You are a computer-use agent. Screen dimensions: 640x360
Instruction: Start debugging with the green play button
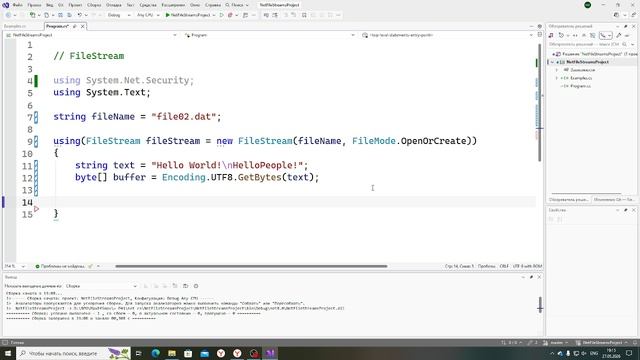167,15
